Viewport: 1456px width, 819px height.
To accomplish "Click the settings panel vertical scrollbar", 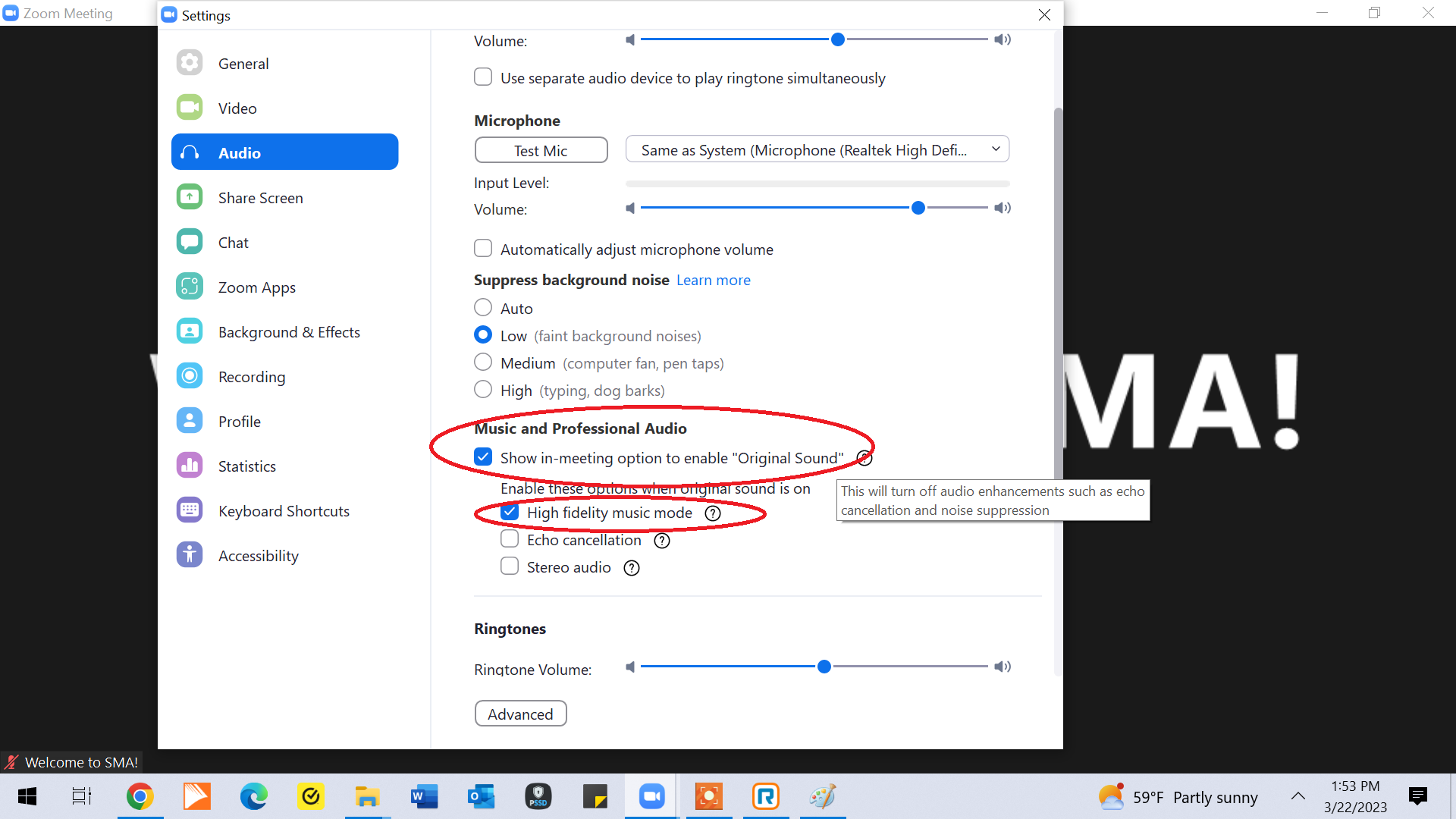I will pyautogui.click(x=1058, y=391).
